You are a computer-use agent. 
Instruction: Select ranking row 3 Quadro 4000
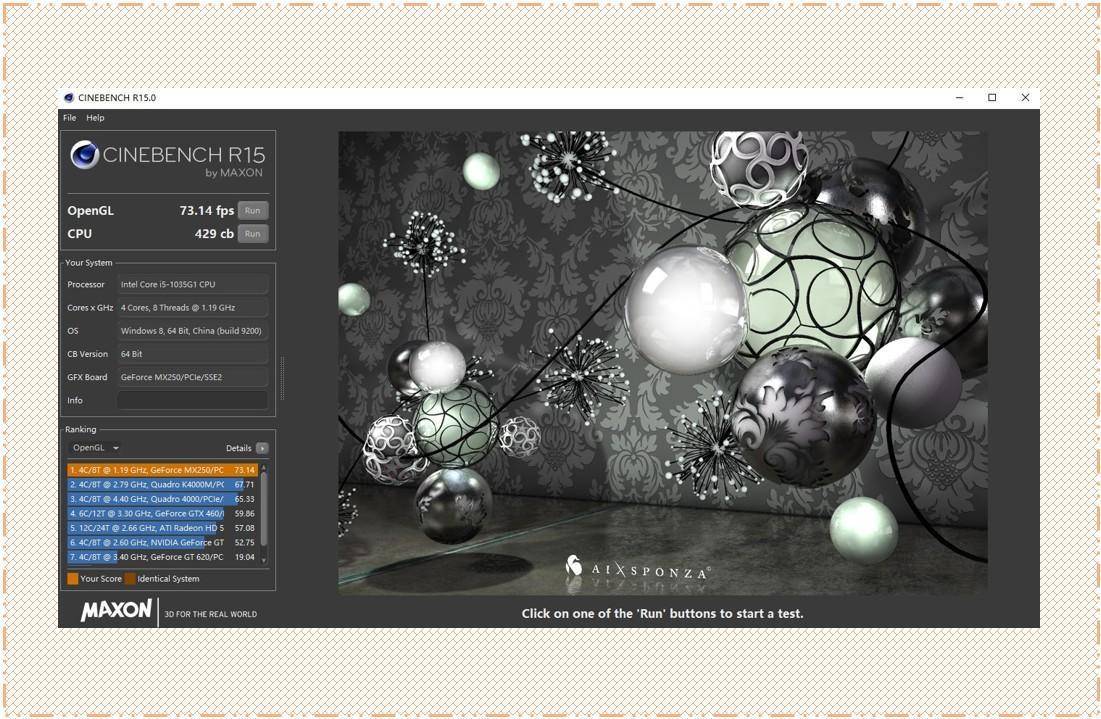click(x=162, y=499)
